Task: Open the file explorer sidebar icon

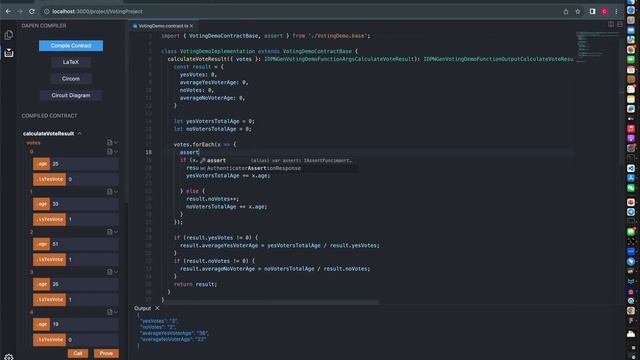Action: coord(9,35)
